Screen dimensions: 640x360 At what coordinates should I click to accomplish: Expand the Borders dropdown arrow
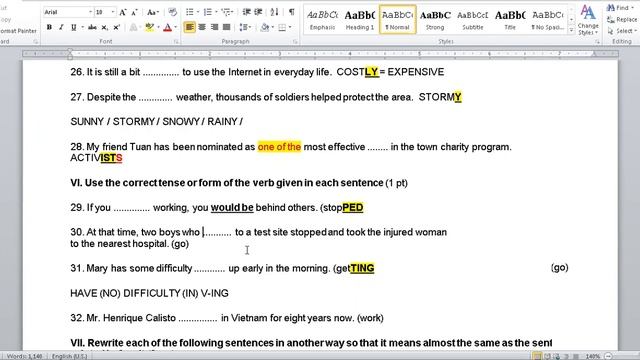pos(290,27)
